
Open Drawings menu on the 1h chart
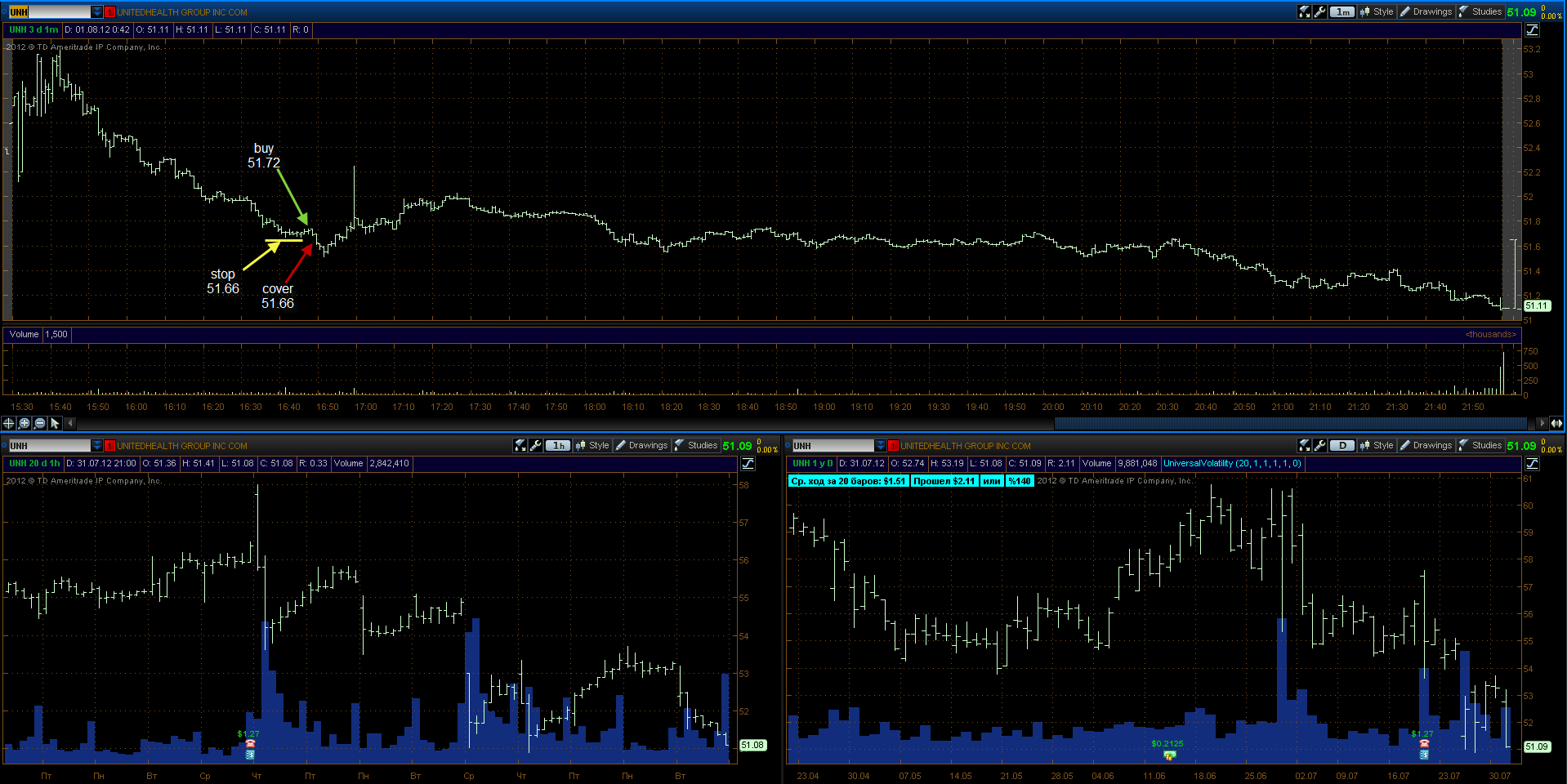pyautogui.click(x=641, y=445)
